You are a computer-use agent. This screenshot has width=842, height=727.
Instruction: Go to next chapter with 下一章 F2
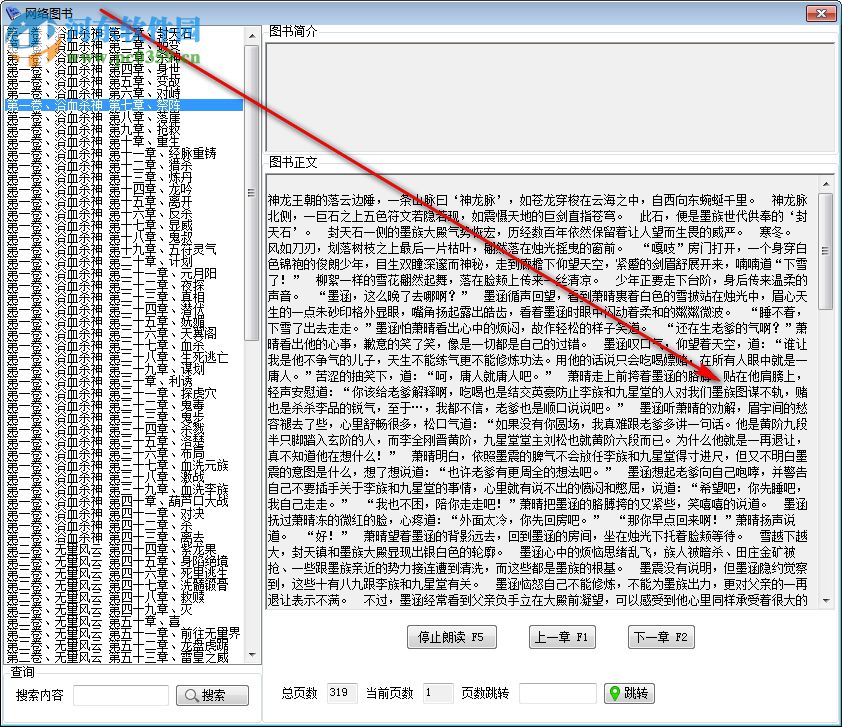pos(661,637)
